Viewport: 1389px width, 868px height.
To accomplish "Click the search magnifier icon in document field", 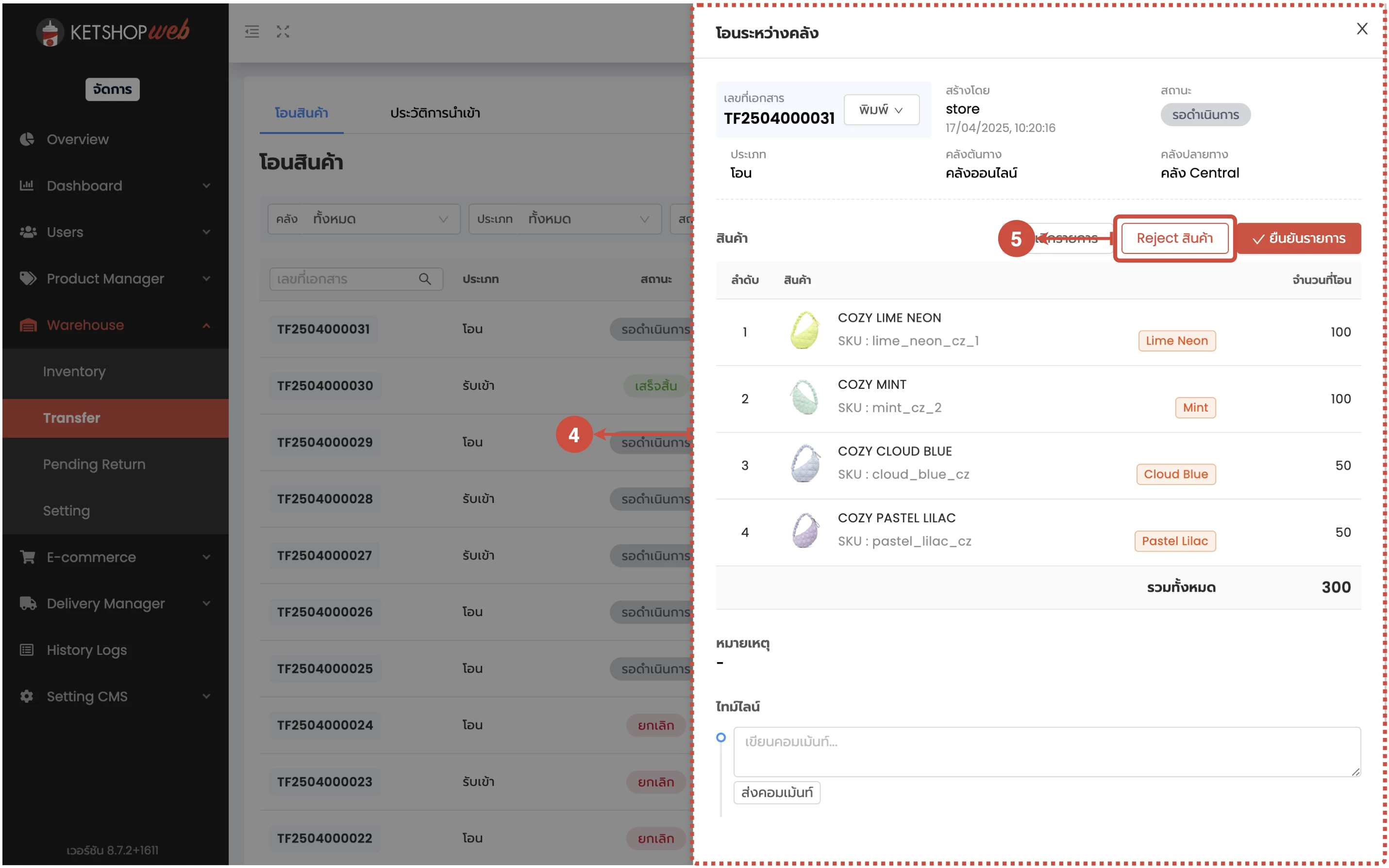I will [425, 279].
